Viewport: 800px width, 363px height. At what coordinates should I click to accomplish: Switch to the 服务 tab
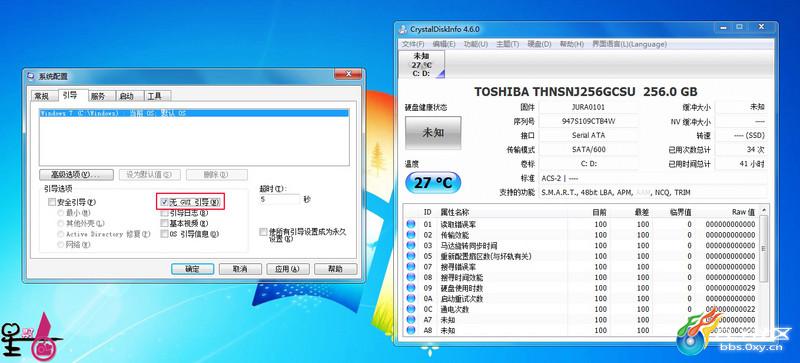coord(97,96)
